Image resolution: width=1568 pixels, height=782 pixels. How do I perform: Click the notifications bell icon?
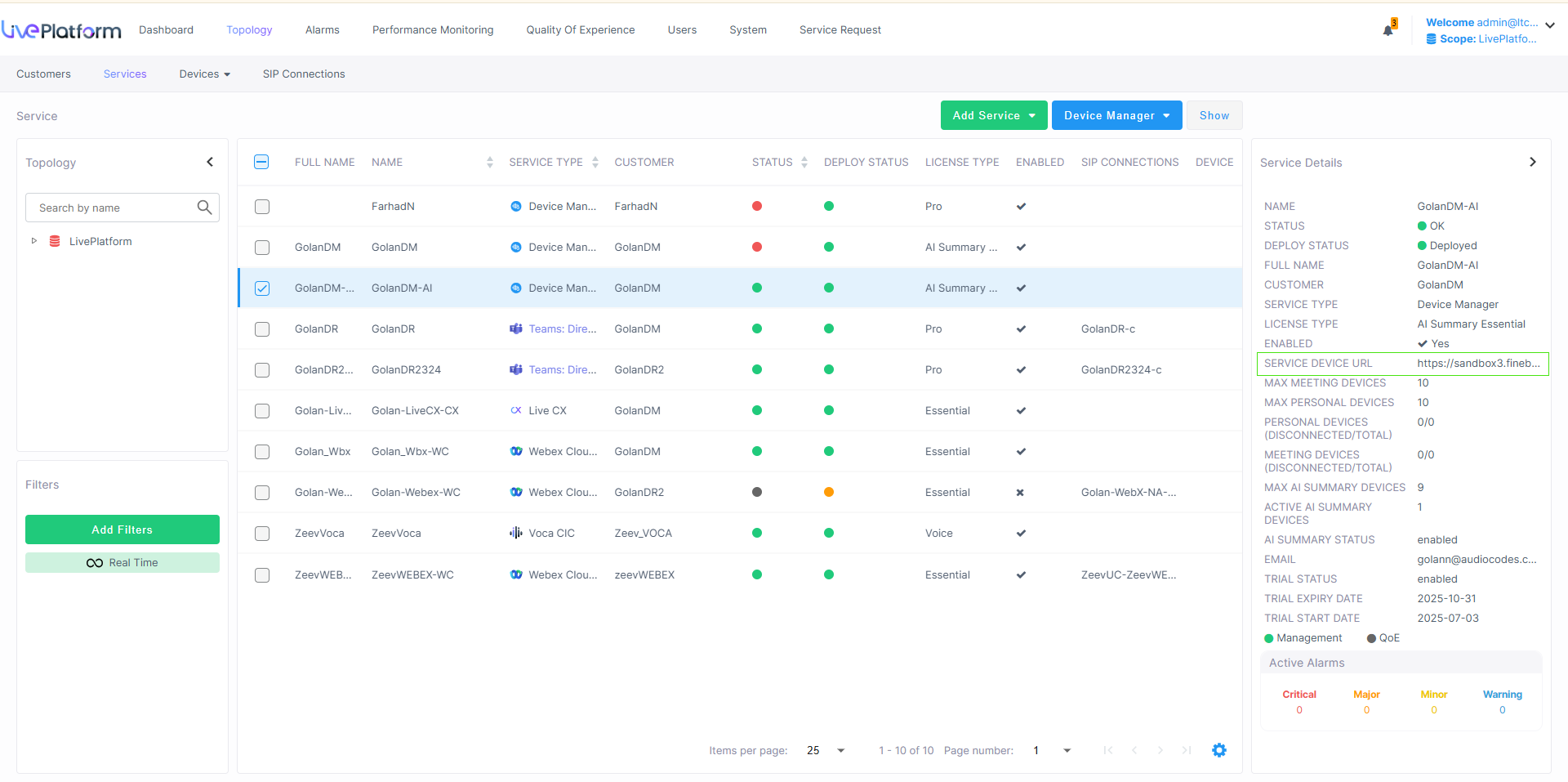tap(1388, 30)
